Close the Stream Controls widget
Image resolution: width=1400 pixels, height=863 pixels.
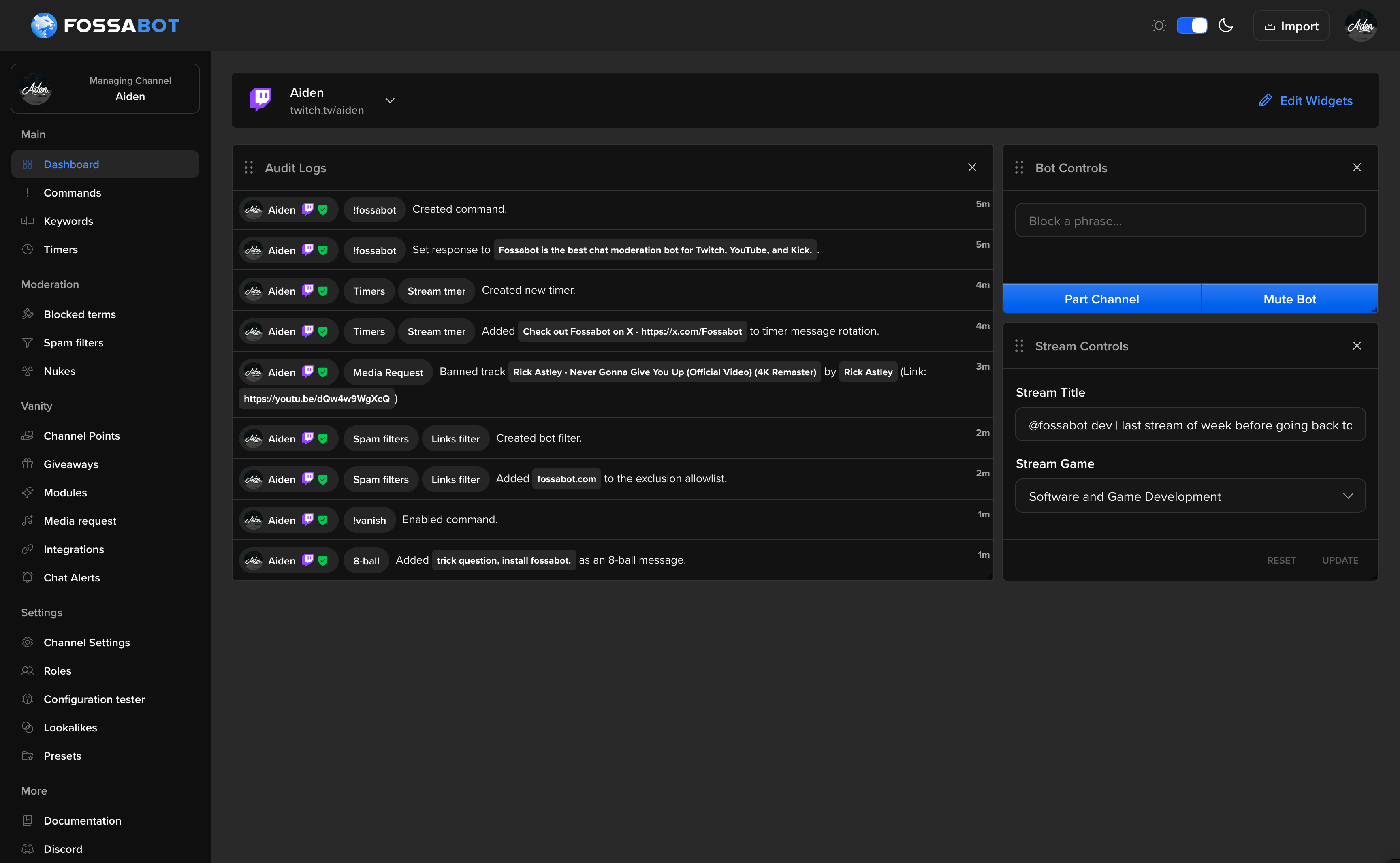(x=1357, y=346)
